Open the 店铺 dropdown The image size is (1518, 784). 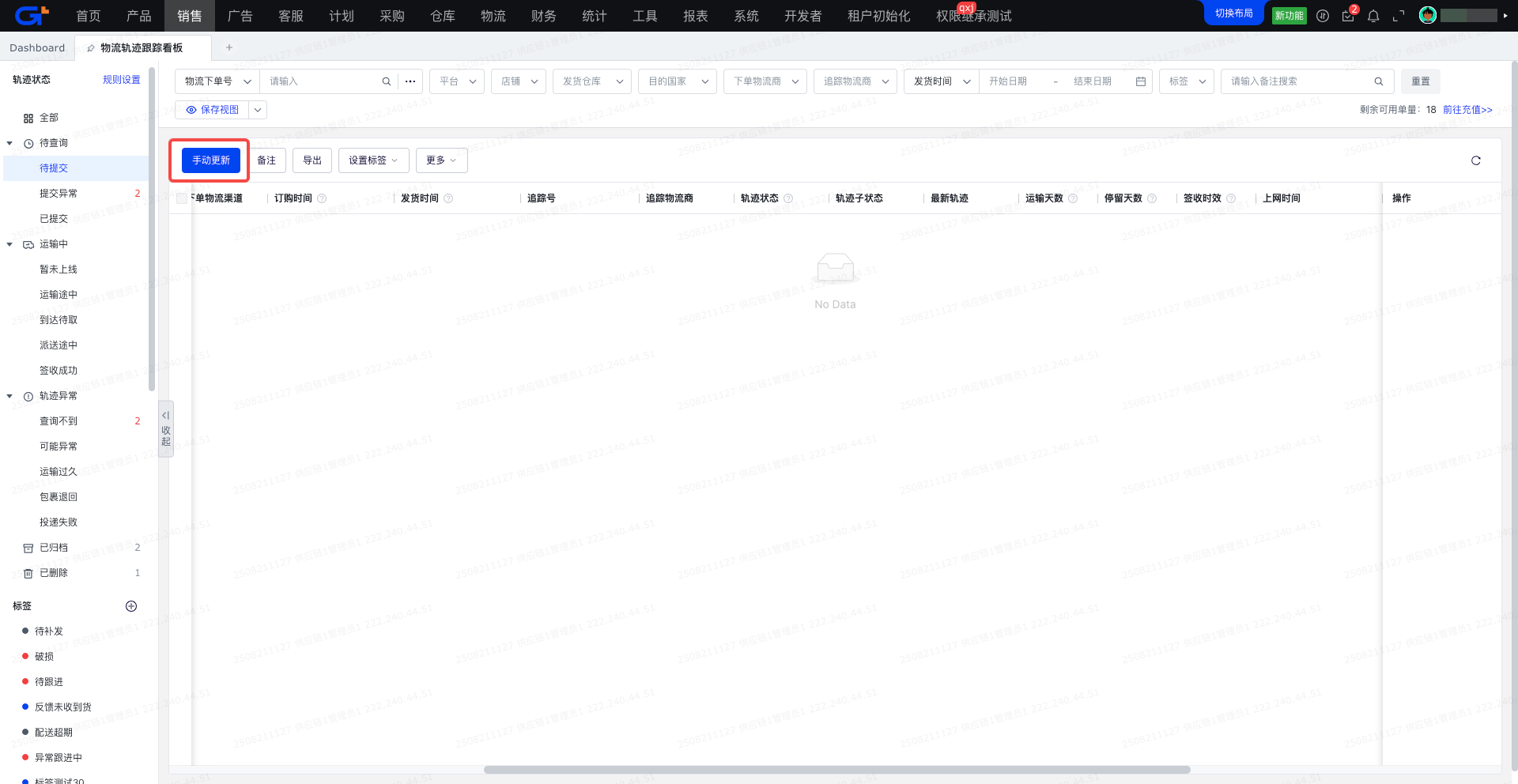click(x=519, y=81)
